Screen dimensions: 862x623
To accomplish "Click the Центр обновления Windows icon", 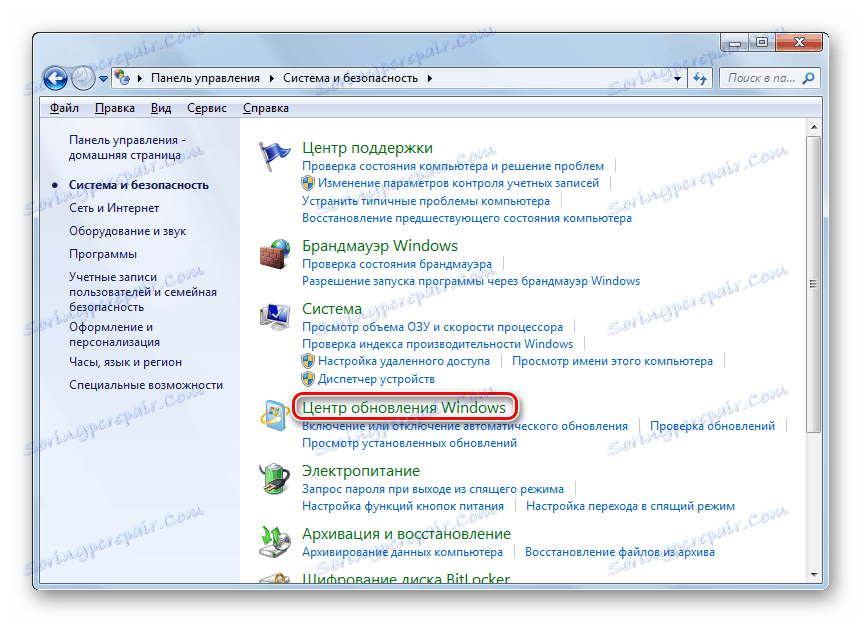I will [274, 416].
